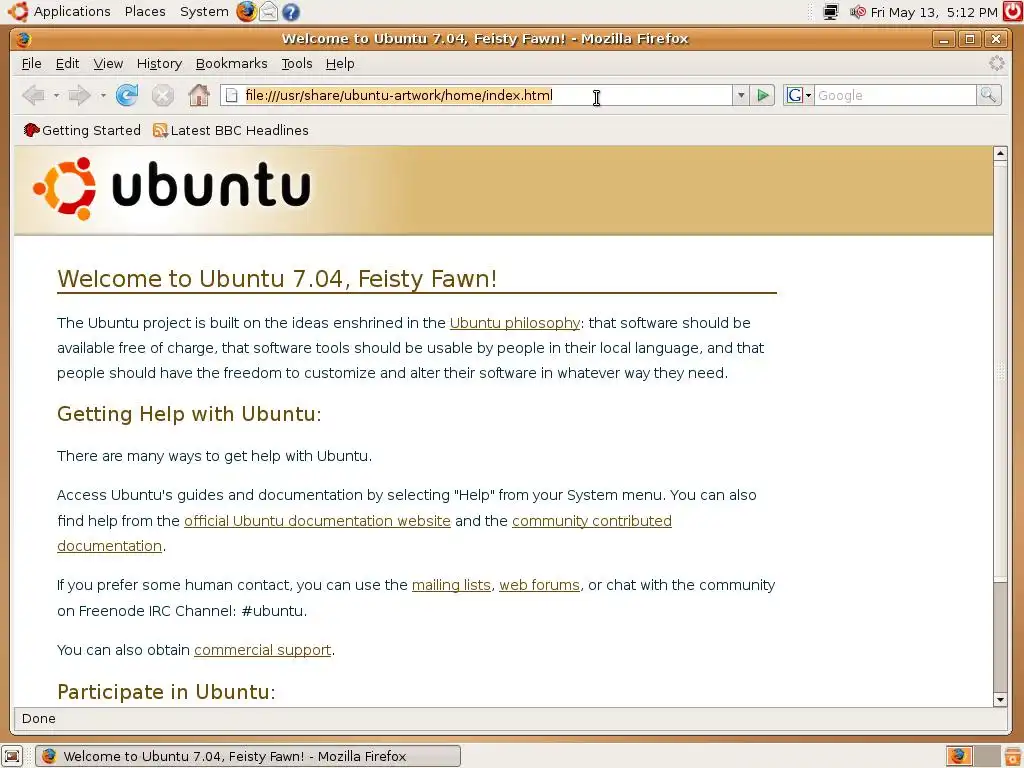Screen dimensions: 1024x768
Task: Open the File menu
Action: 31,63
